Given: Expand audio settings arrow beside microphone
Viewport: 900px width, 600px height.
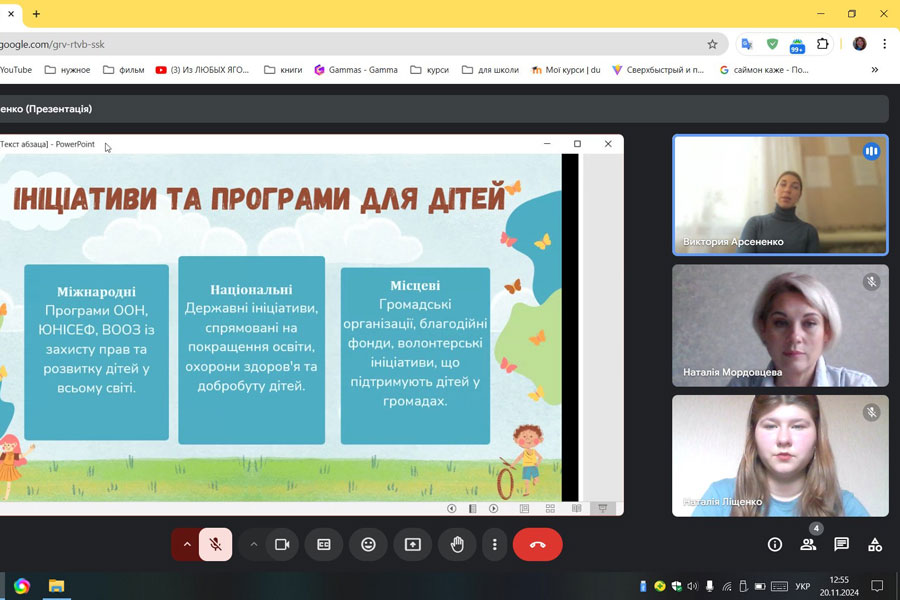Looking at the screenshot, I should click(186, 544).
